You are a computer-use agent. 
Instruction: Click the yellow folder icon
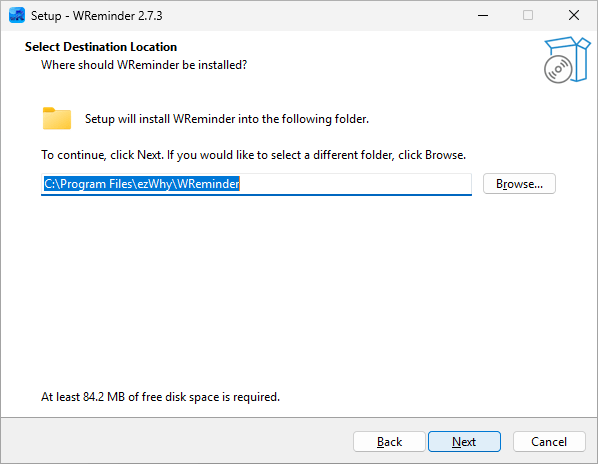coord(57,119)
